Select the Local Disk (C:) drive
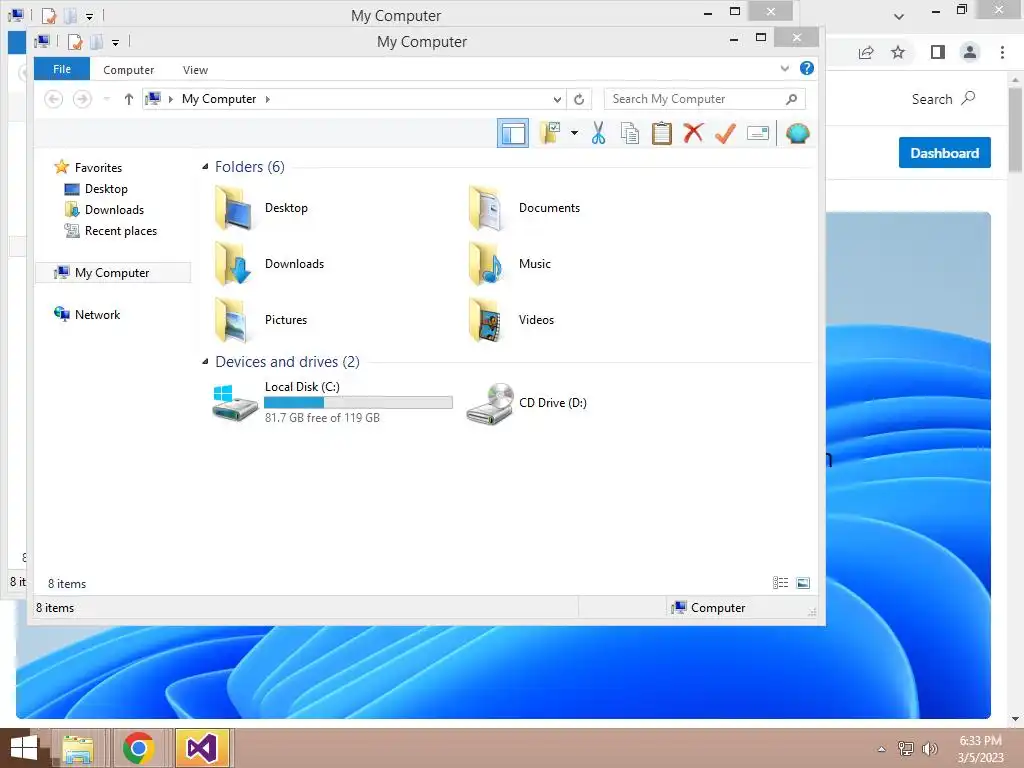Screen dimensions: 1024x768 click(332, 402)
